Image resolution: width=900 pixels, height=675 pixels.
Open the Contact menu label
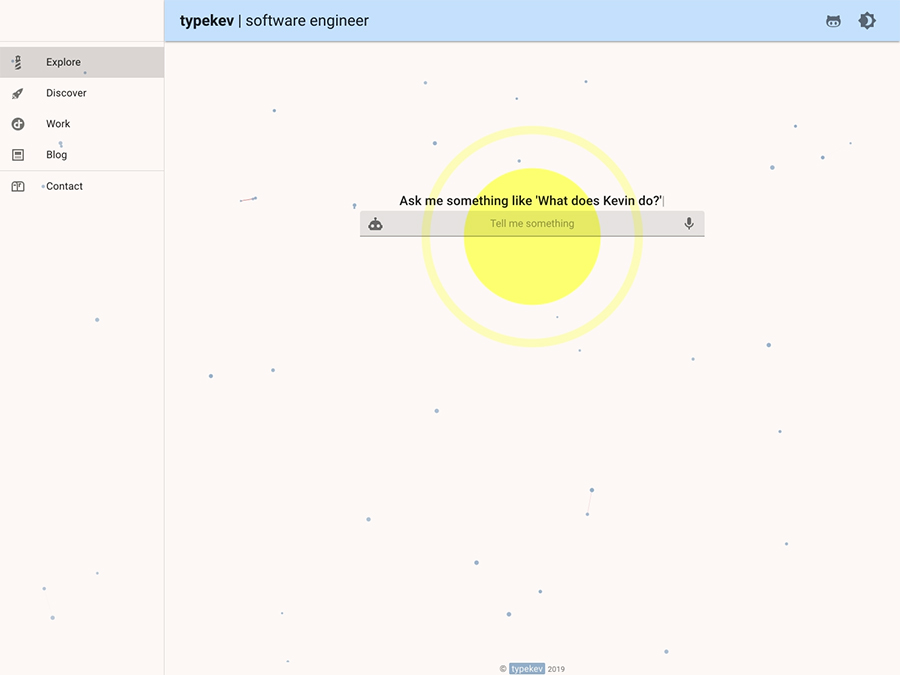[x=64, y=186]
